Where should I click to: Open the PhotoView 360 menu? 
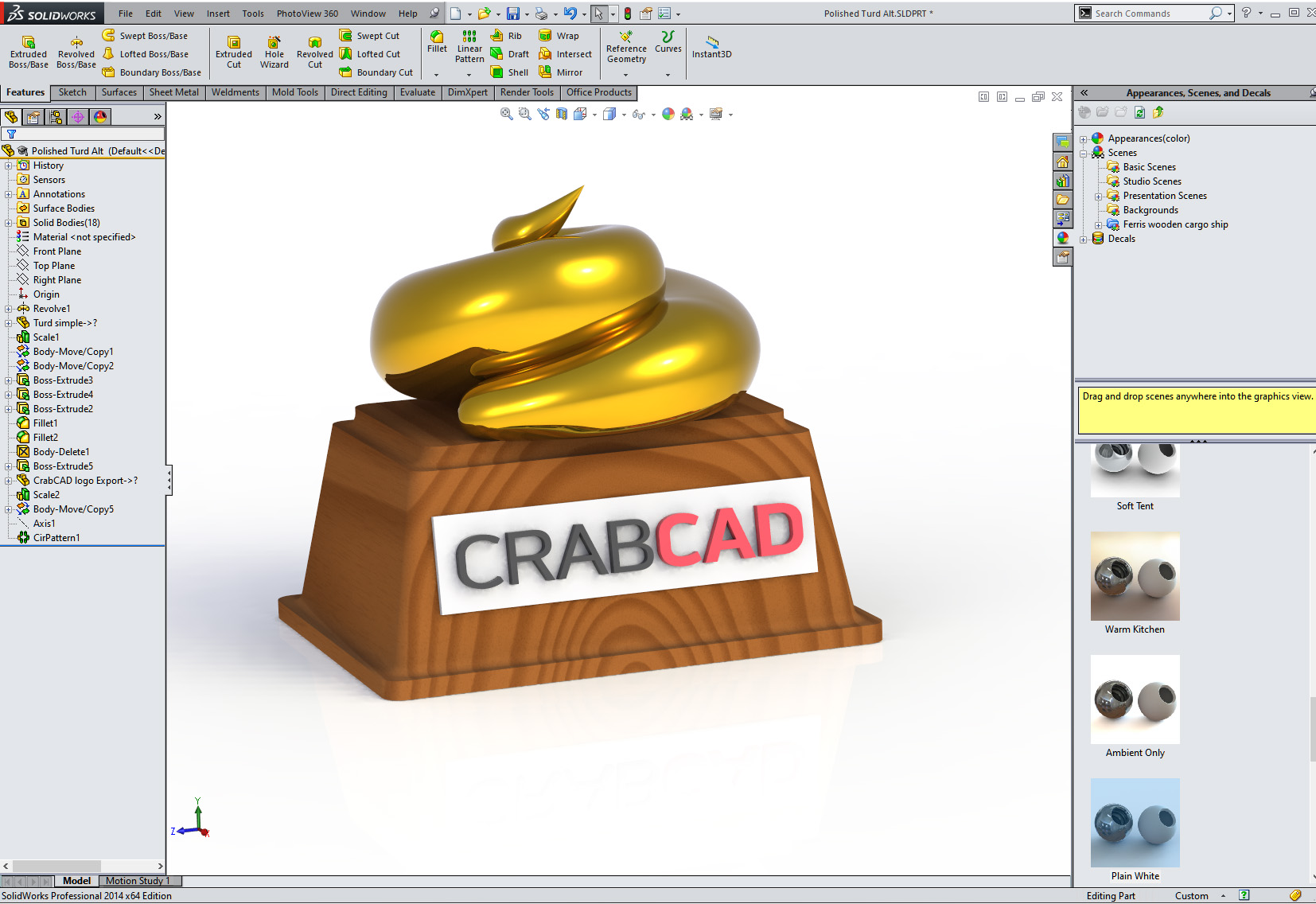[307, 14]
